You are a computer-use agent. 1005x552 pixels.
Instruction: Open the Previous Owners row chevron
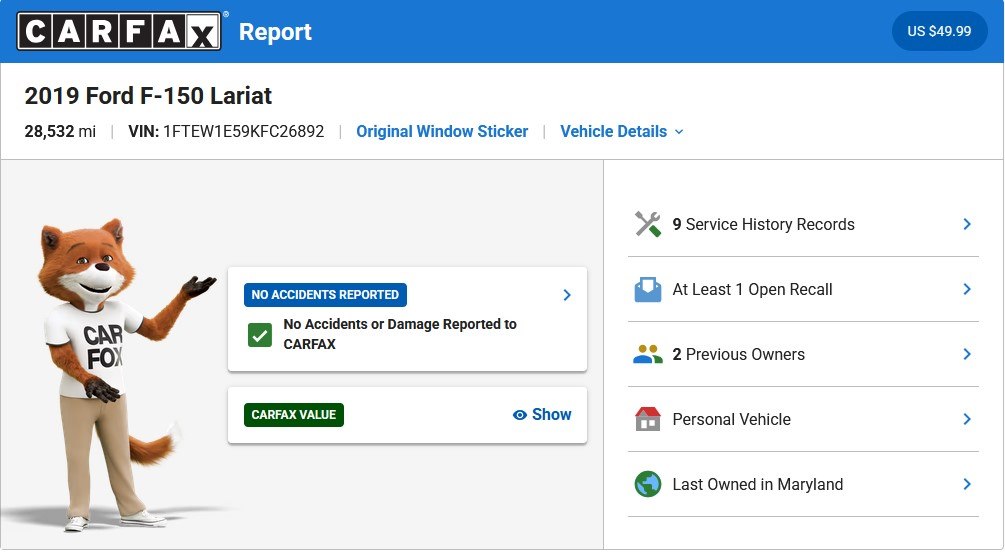pos(967,354)
